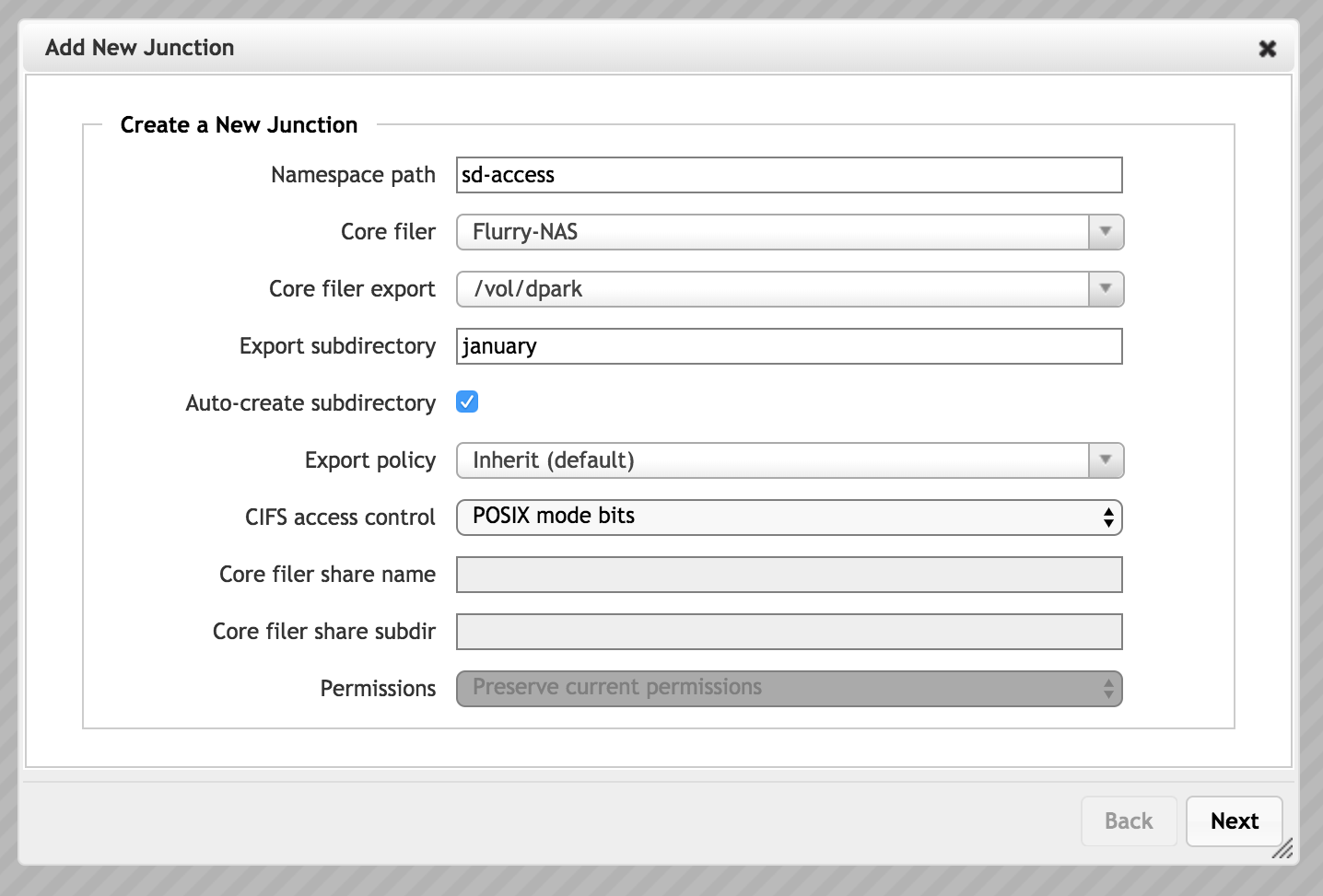Open the CIFS access control selector showing POSIX mode bits

[788, 518]
